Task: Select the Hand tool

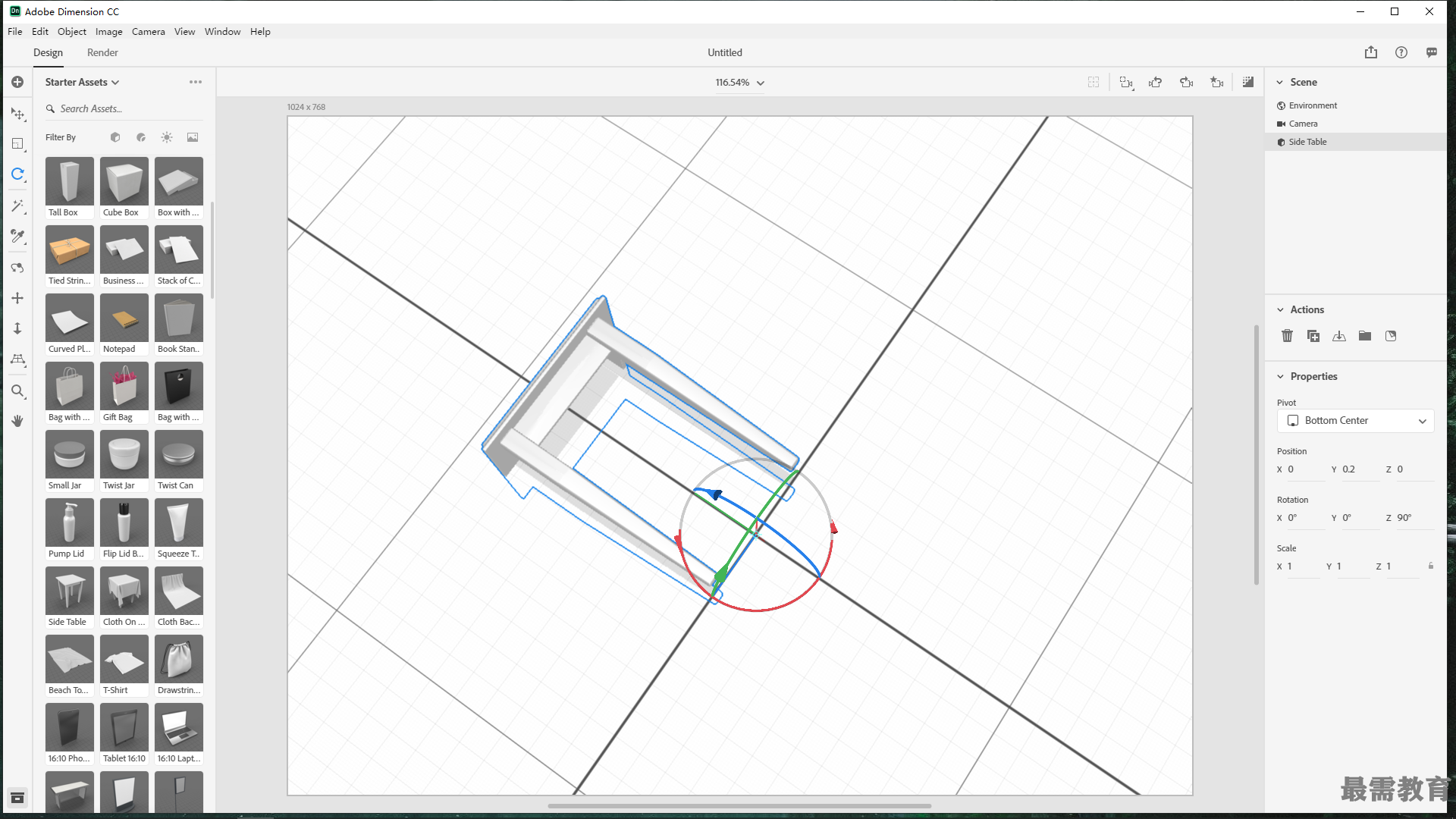Action: 17,420
